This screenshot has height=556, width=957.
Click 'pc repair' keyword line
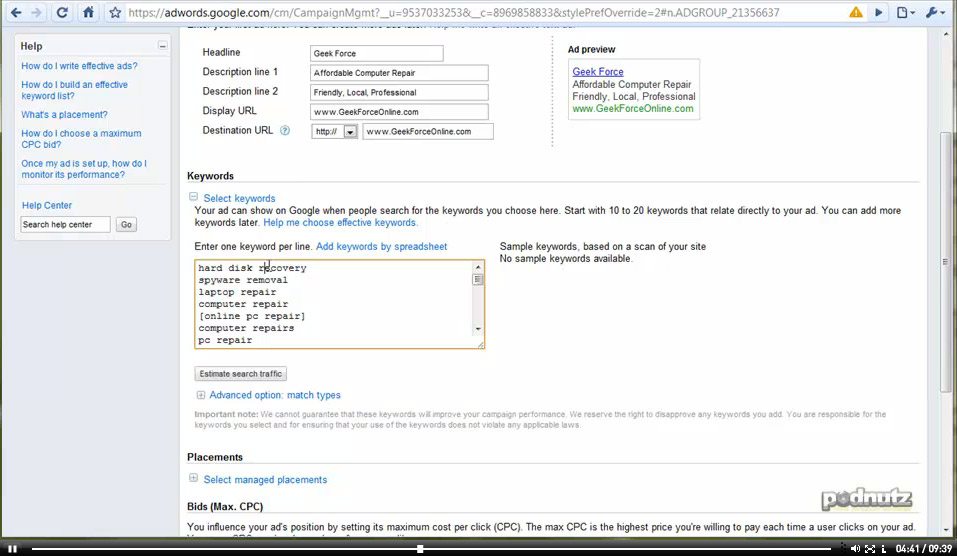pos(225,341)
